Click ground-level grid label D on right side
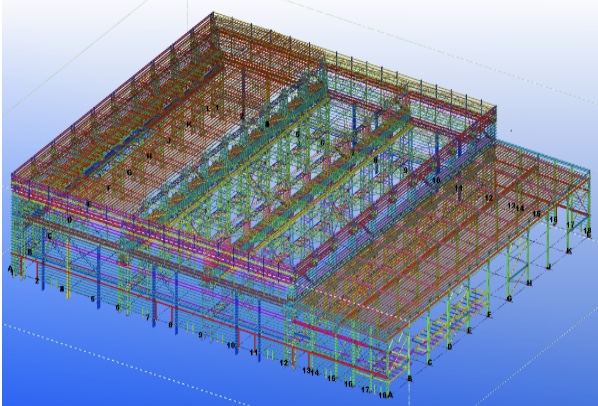Image resolution: width=598 pixels, height=406 pixels. [450, 347]
